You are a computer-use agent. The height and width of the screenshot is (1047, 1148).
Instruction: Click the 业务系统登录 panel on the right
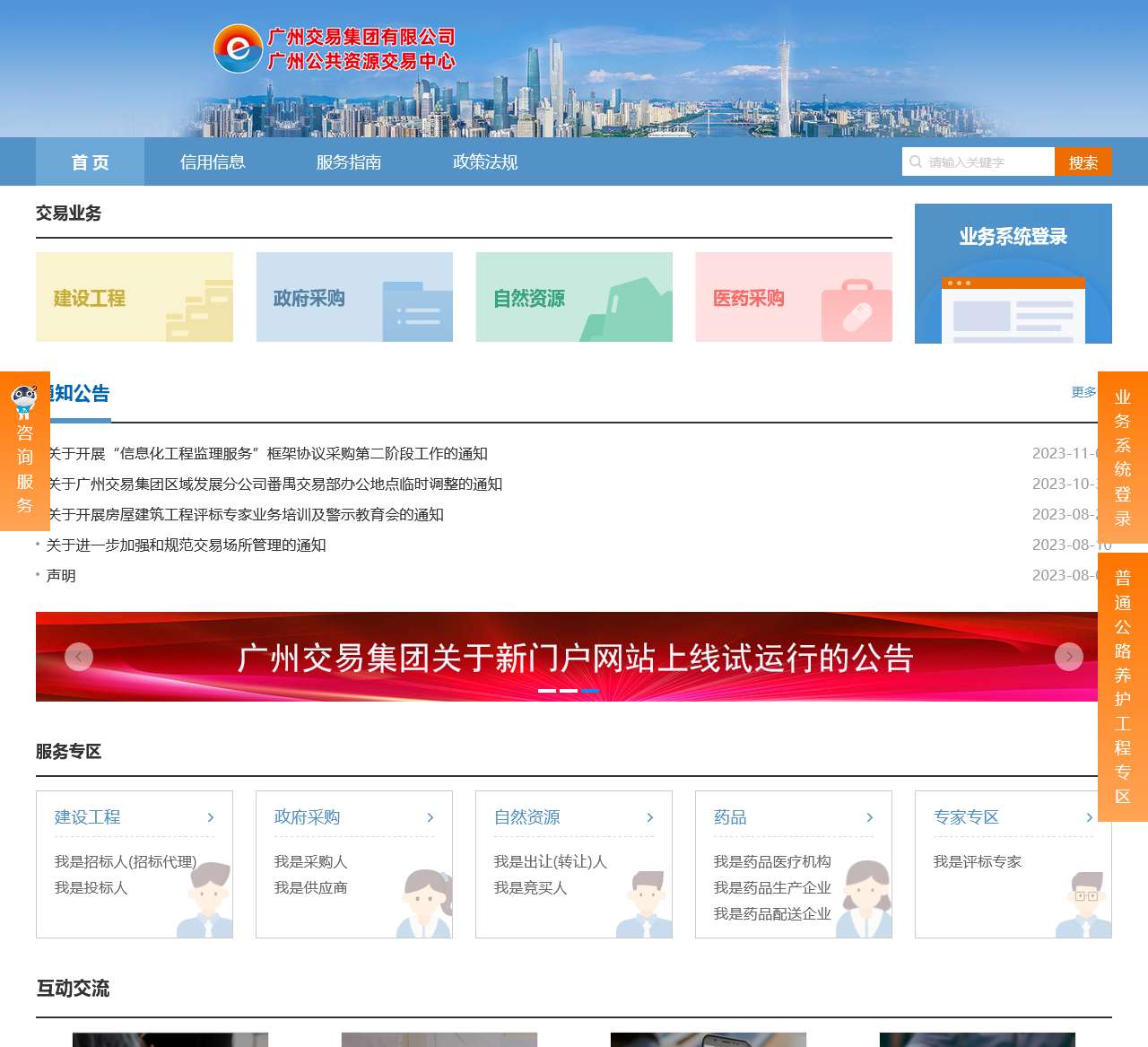pos(1013,274)
